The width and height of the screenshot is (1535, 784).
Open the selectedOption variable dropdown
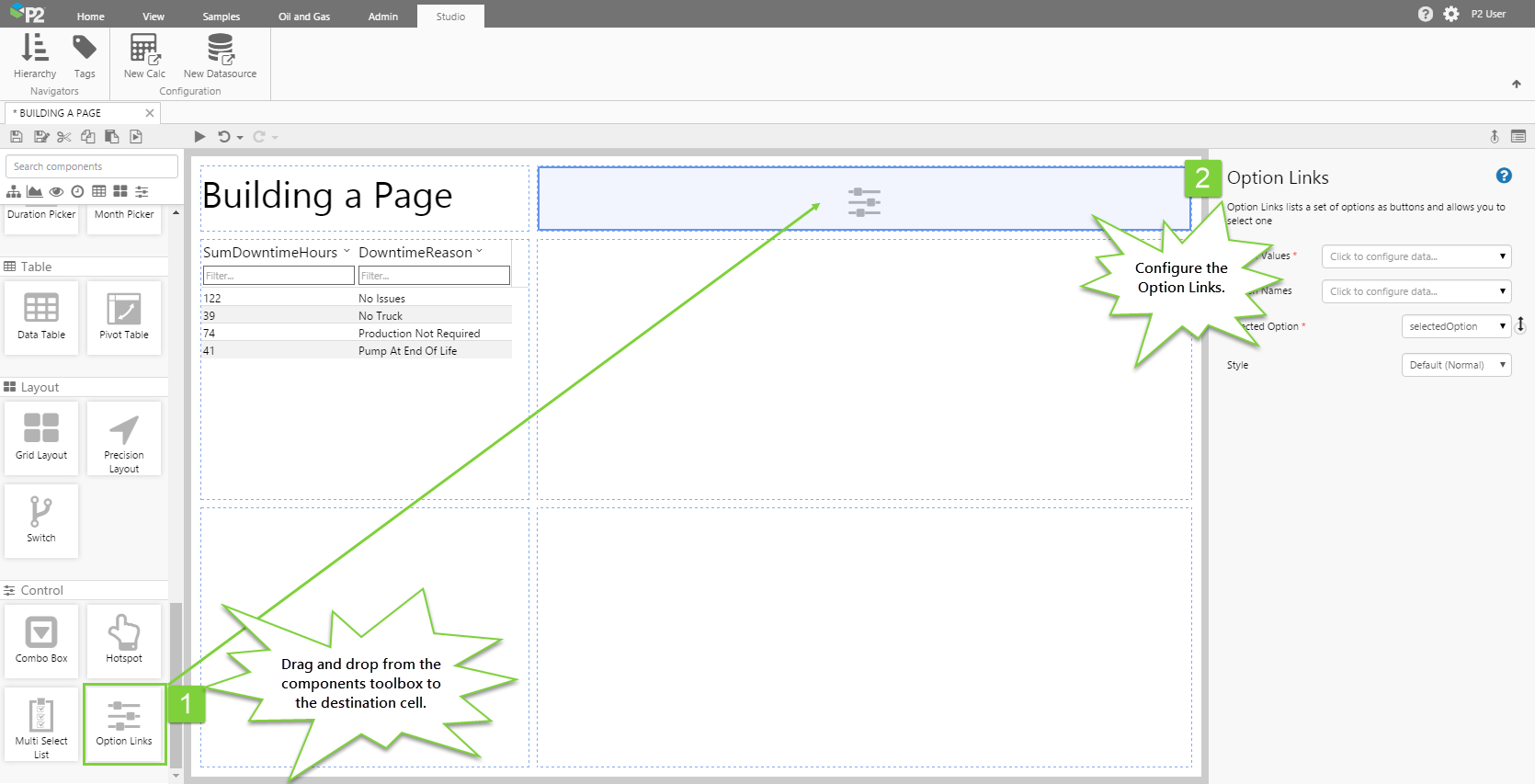point(1456,326)
